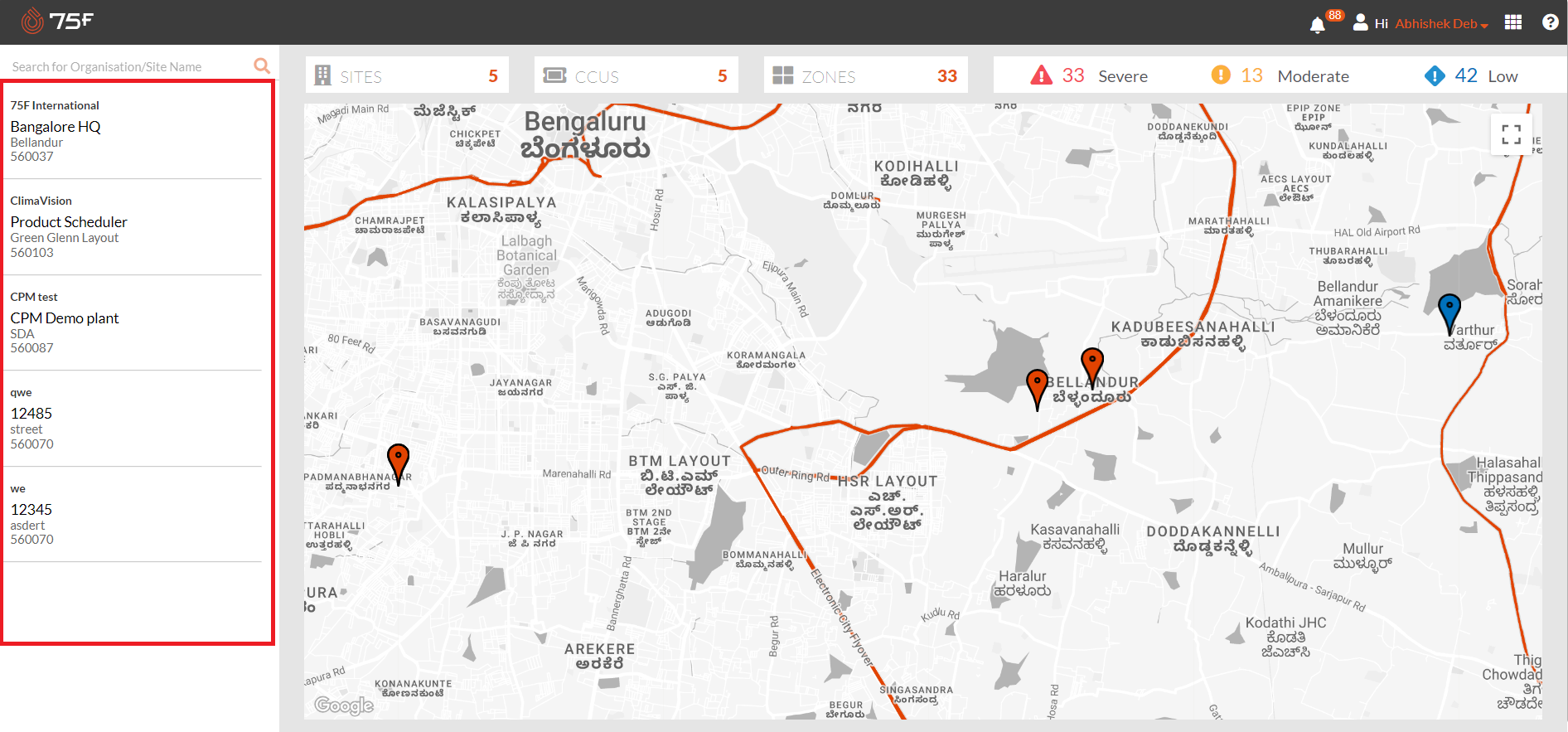The width and height of the screenshot is (1568, 732).
Task: Select the Product Scheduler site
Action: 69,222
